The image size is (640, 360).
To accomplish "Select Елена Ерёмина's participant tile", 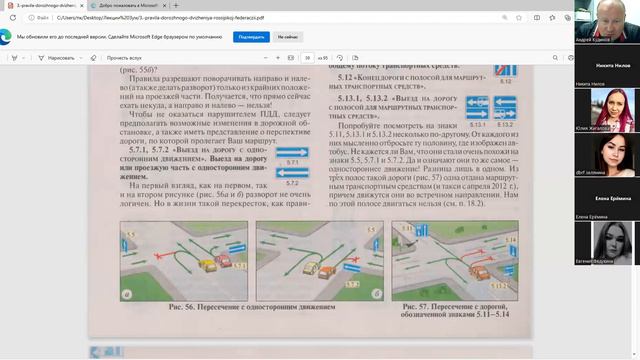I will tap(607, 199).
